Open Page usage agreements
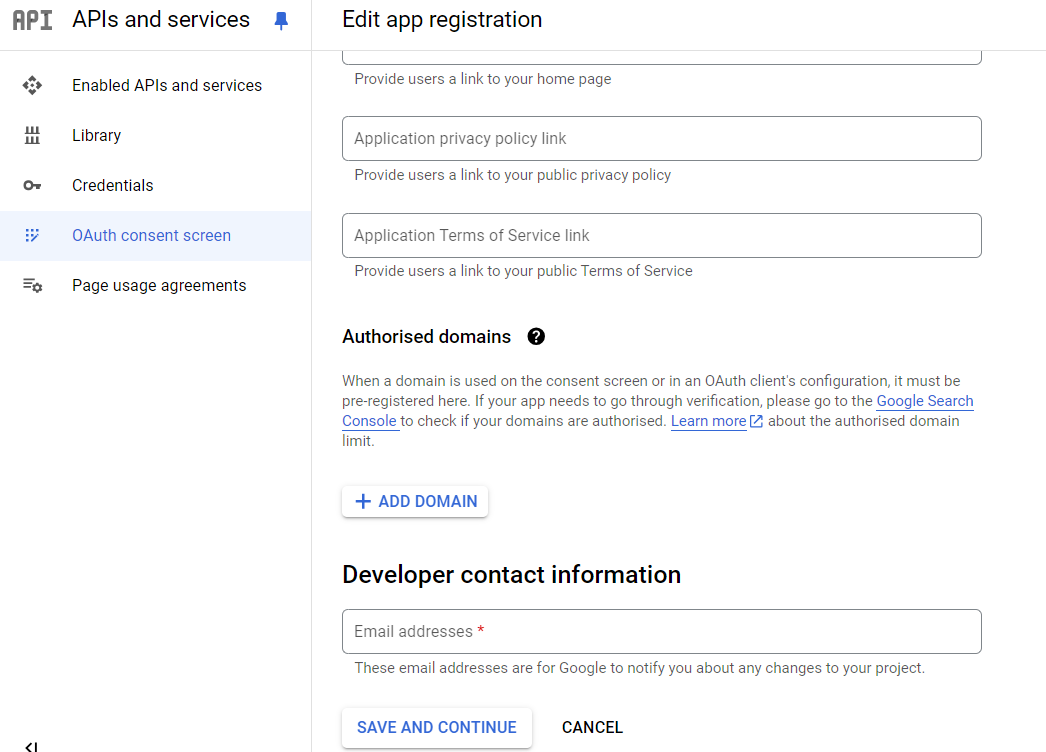 pyautogui.click(x=155, y=286)
